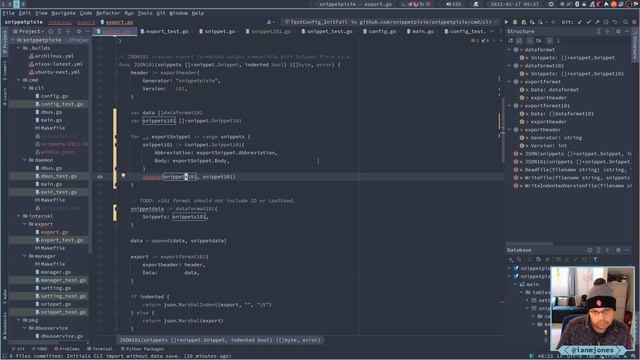Commit changes using the Git checkmark icon
The height and width of the screenshot is (360, 640).
[x=589, y=22]
